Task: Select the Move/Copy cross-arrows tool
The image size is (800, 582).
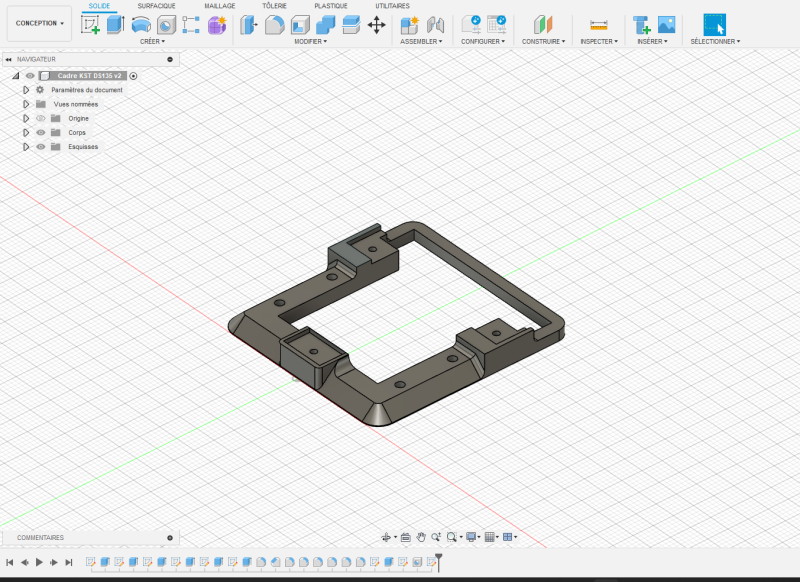Action: (x=377, y=24)
